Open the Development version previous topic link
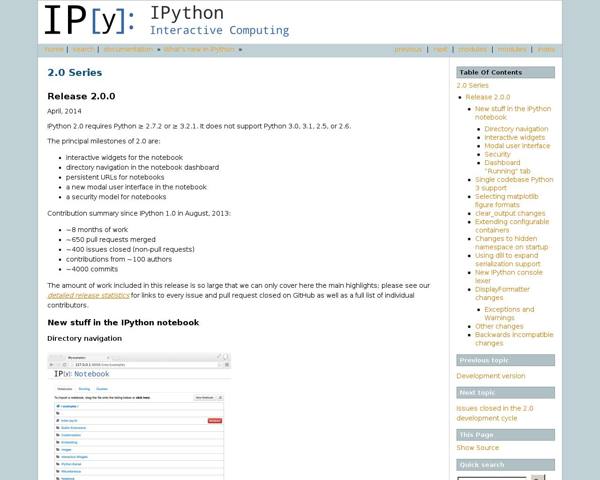This screenshot has height=480, width=600. pyautogui.click(x=490, y=376)
